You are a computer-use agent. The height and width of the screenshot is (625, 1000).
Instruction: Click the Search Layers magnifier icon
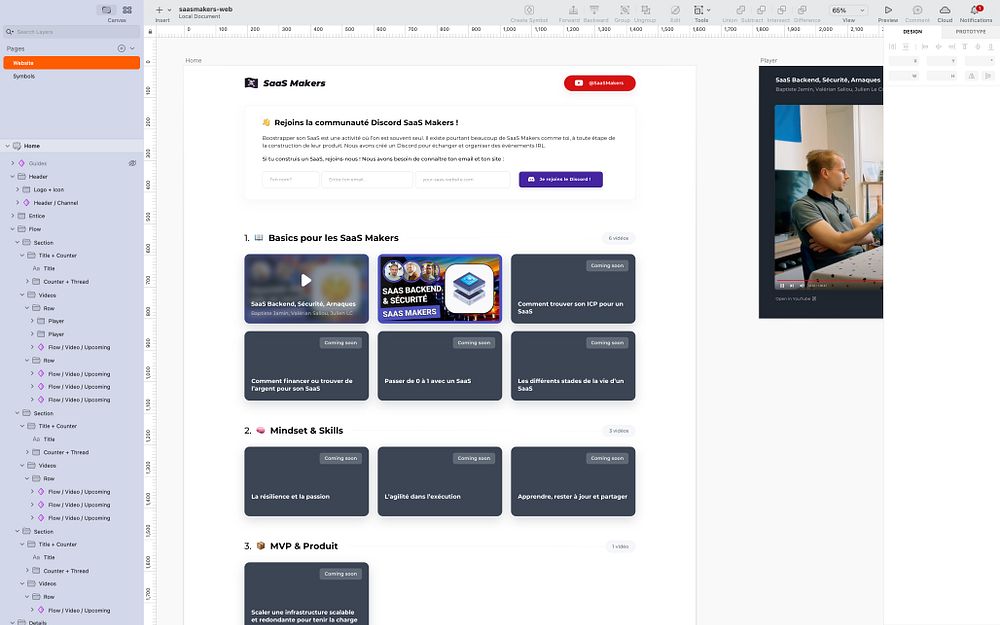9,31
